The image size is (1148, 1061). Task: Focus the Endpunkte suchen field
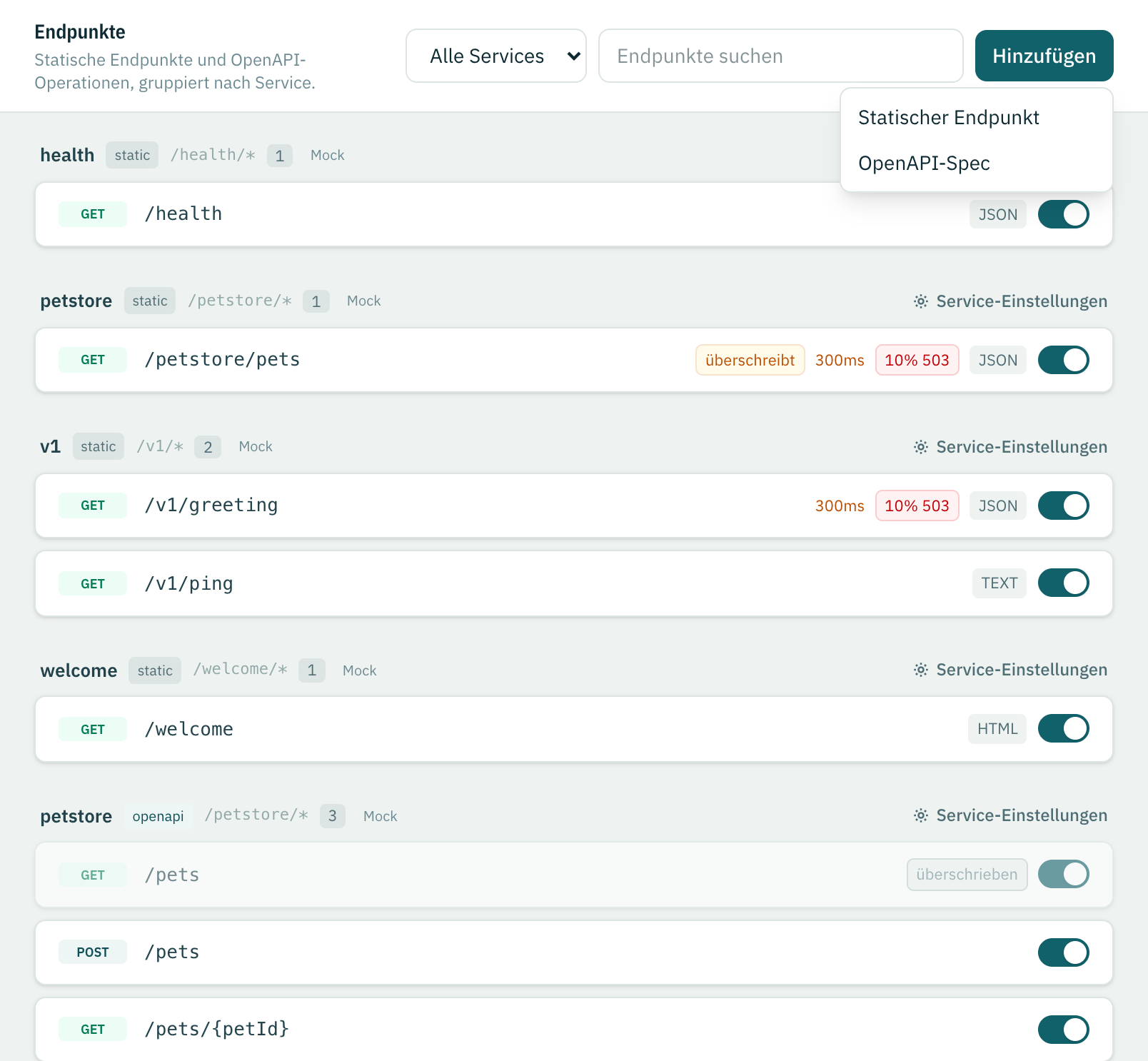click(781, 56)
